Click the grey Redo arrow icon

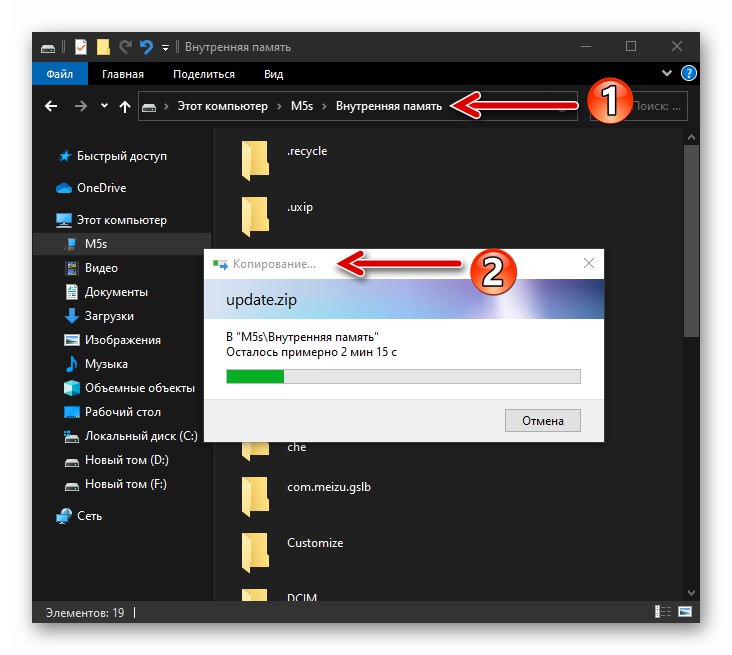[x=125, y=47]
